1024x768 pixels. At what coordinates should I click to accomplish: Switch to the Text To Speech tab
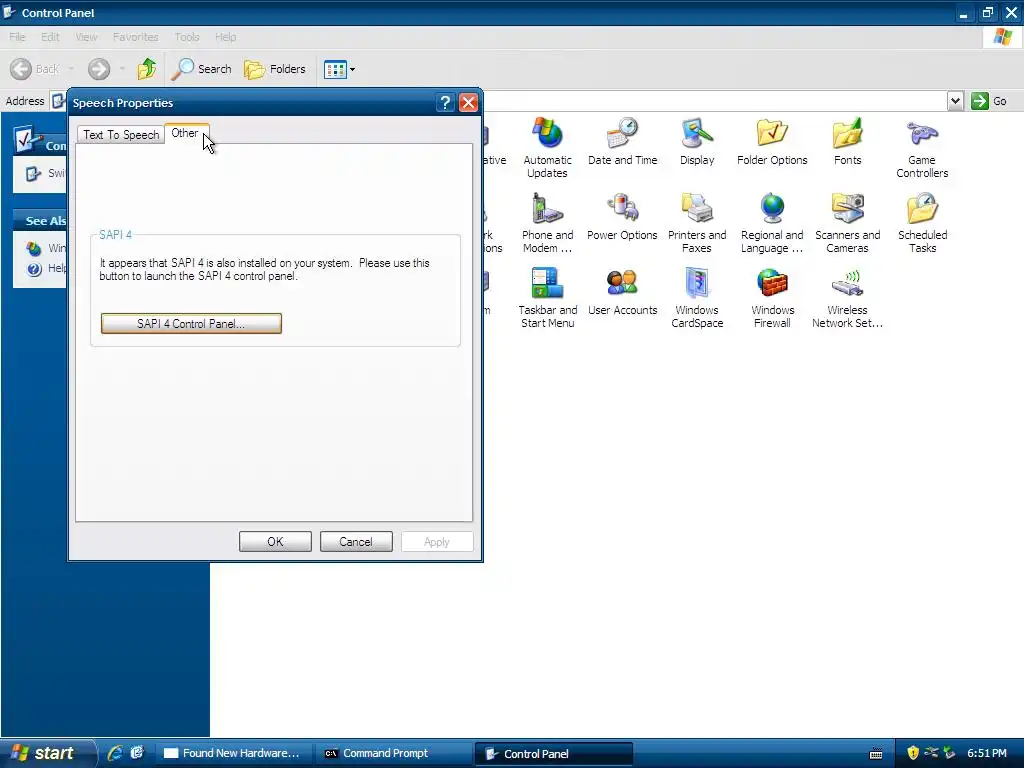point(121,135)
